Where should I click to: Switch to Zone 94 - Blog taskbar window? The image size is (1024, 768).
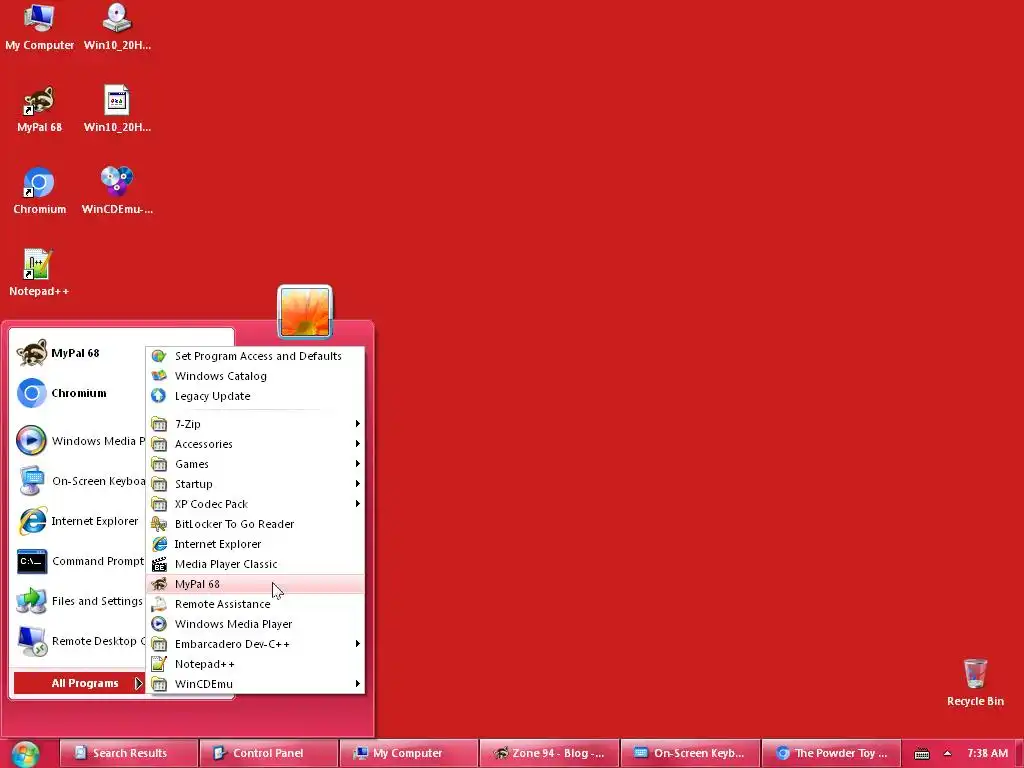tap(549, 753)
